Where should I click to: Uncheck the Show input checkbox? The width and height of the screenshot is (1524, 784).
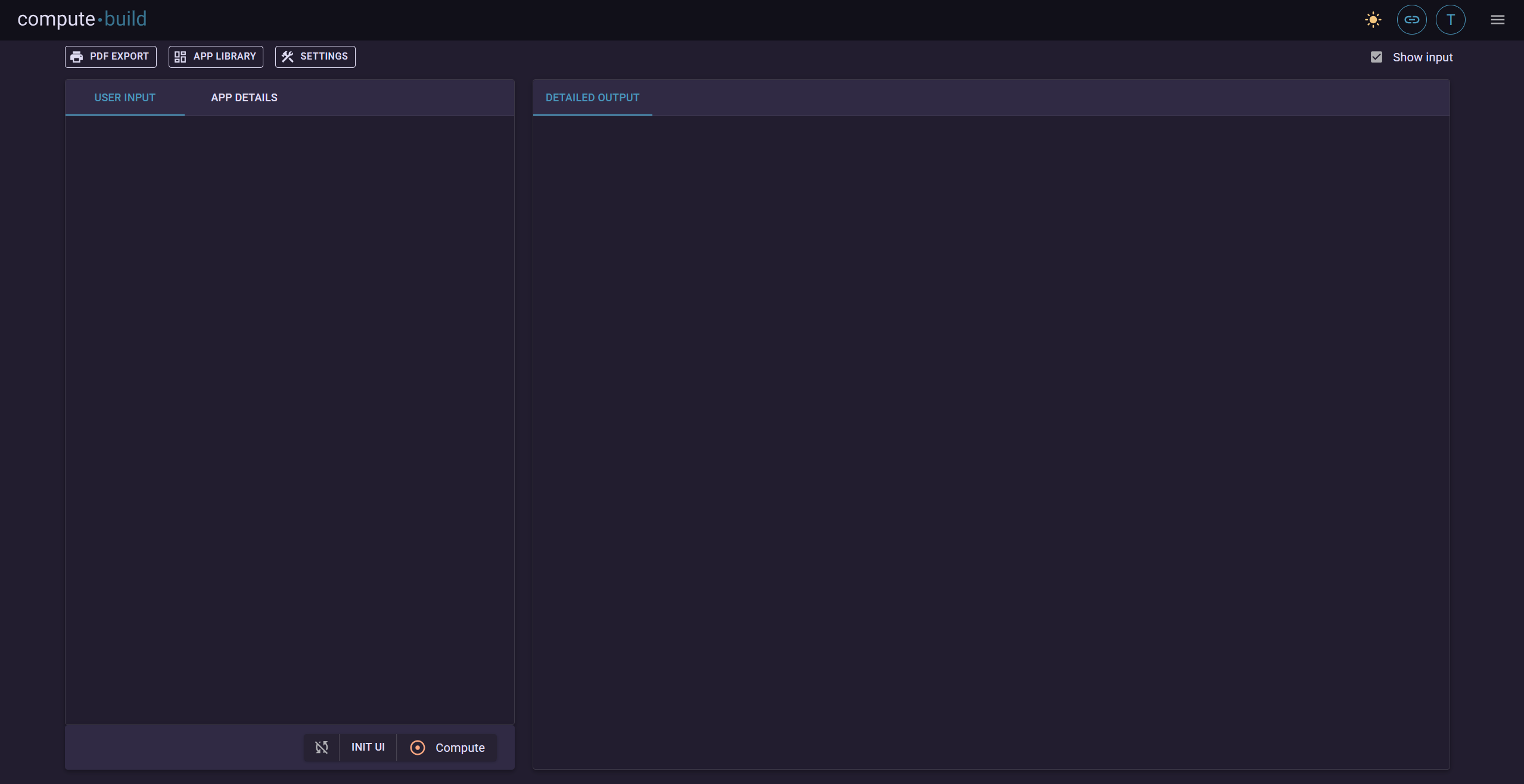click(1376, 57)
